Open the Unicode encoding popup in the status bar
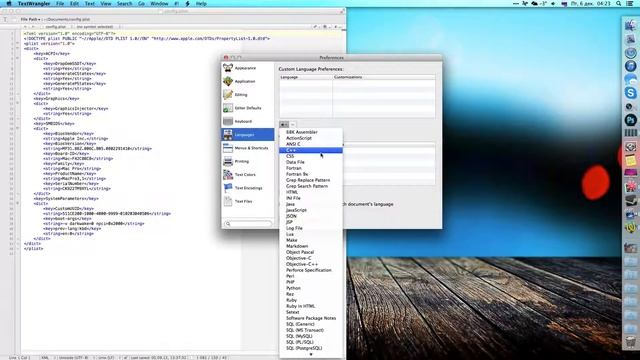640x360 pixels. pyautogui.click(x=73, y=358)
